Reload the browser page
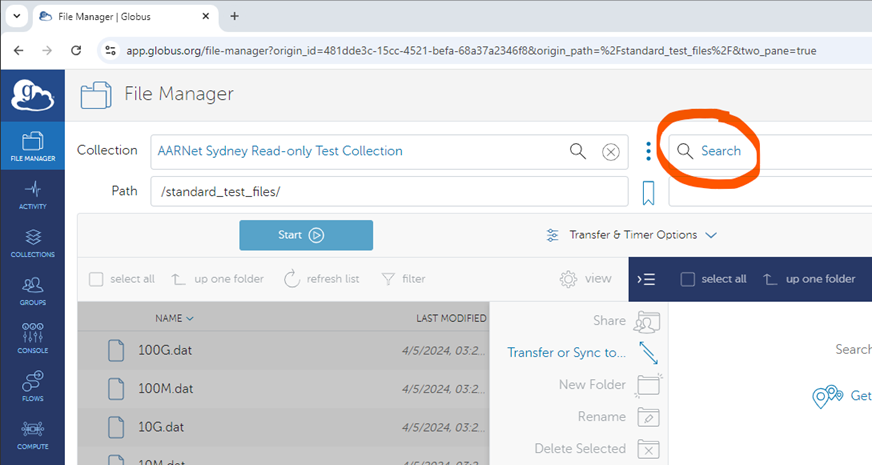Viewport: 872px width, 465px height. tap(76, 51)
